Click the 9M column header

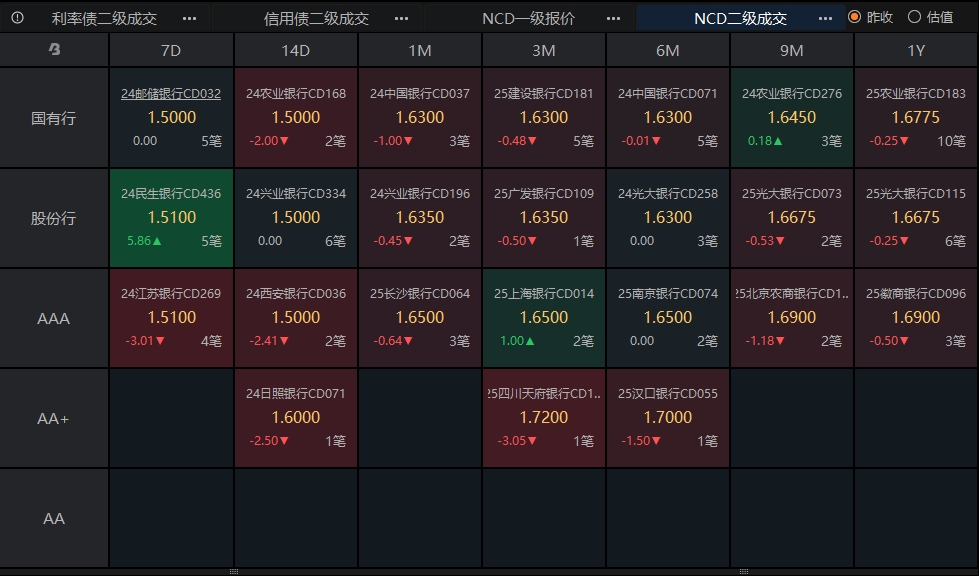pyautogui.click(x=792, y=50)
